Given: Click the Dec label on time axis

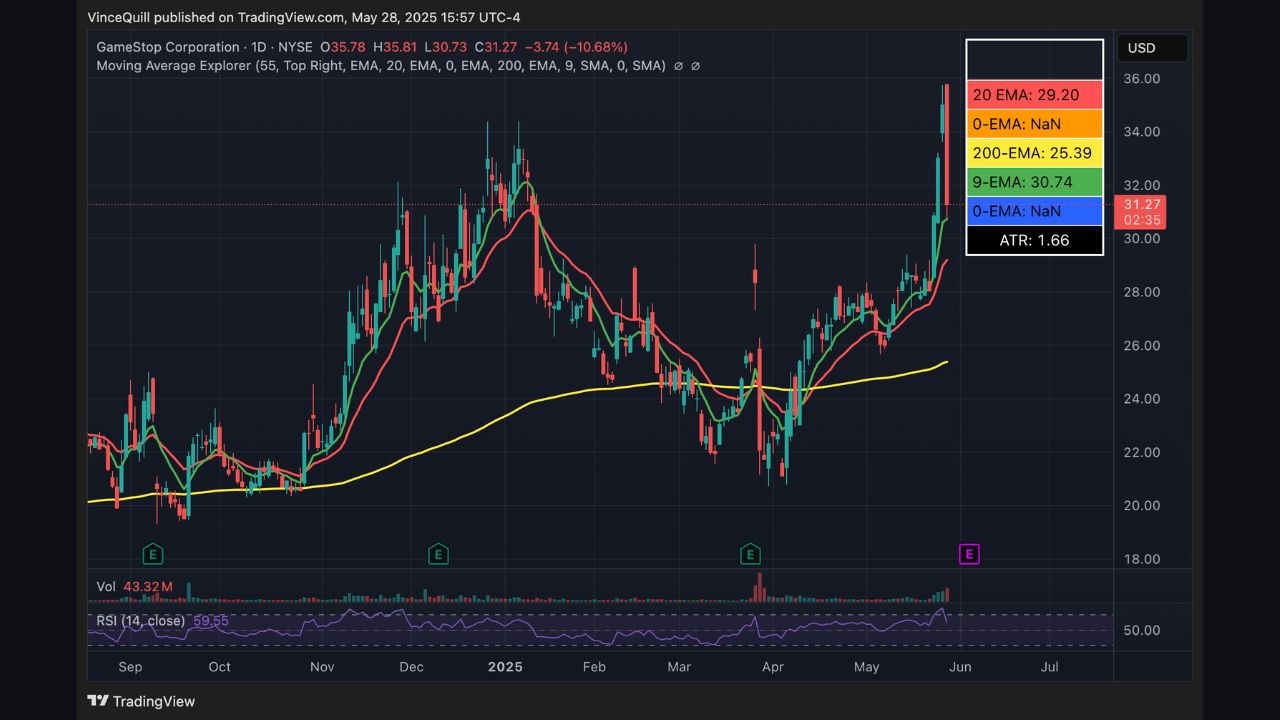Looking at the screenshot, I should 411,667.
